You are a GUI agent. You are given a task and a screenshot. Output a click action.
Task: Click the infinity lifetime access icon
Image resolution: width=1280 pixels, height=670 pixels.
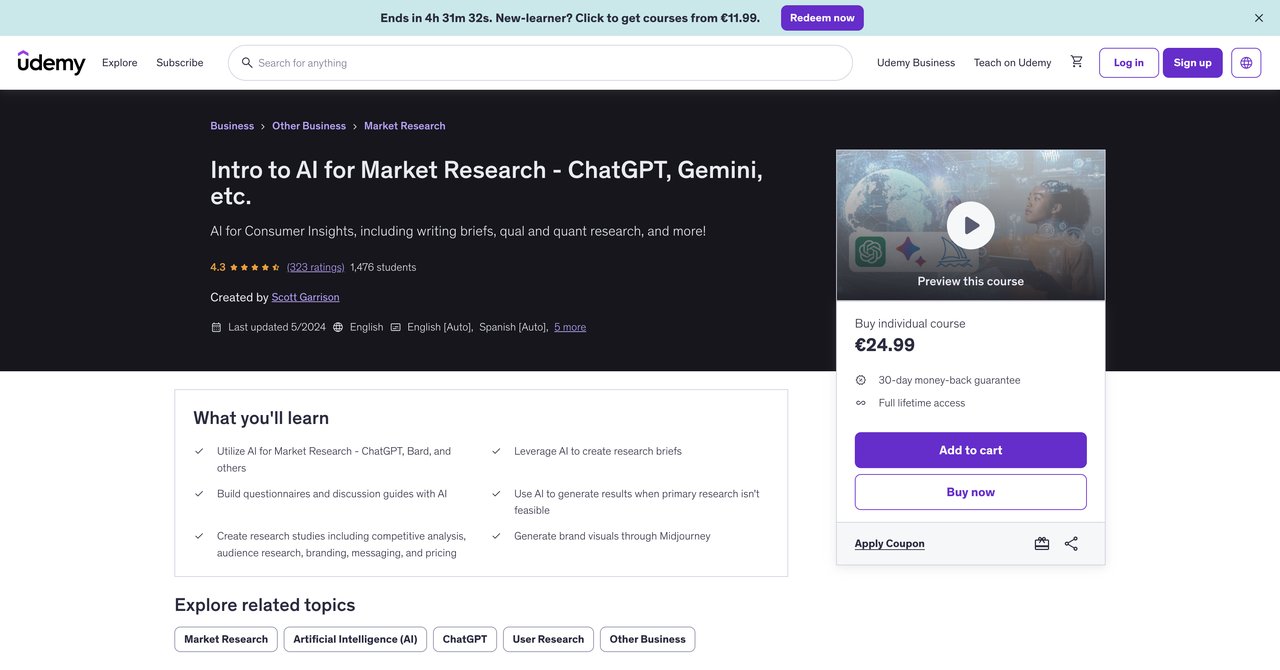point(861,403)
